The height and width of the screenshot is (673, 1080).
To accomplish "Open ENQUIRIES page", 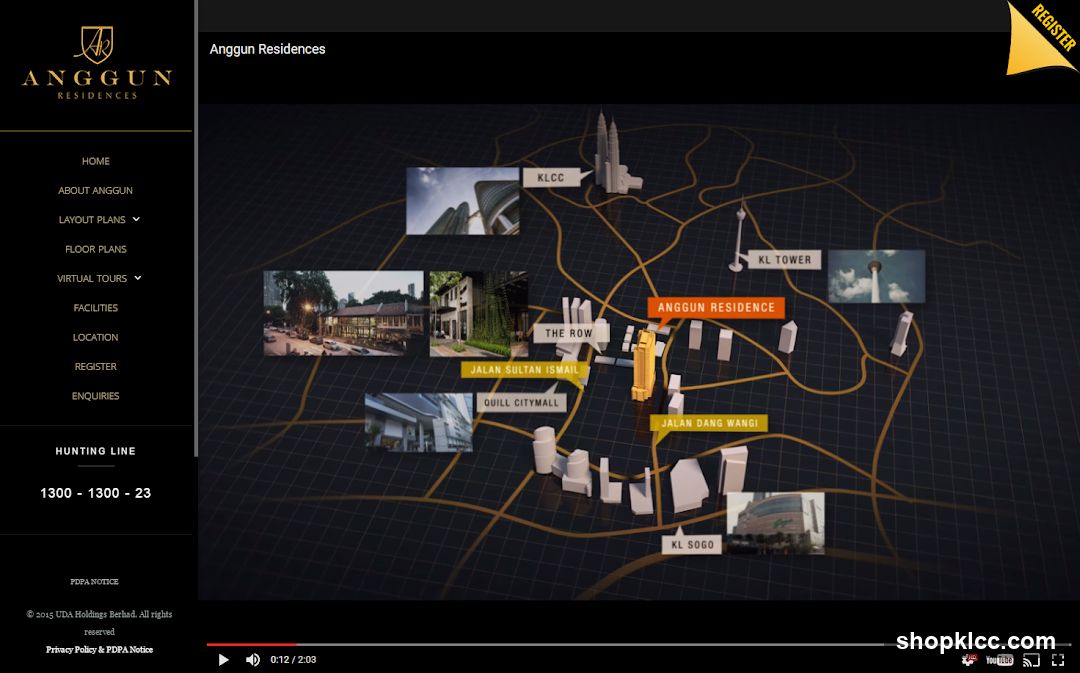I will point(96,396).
